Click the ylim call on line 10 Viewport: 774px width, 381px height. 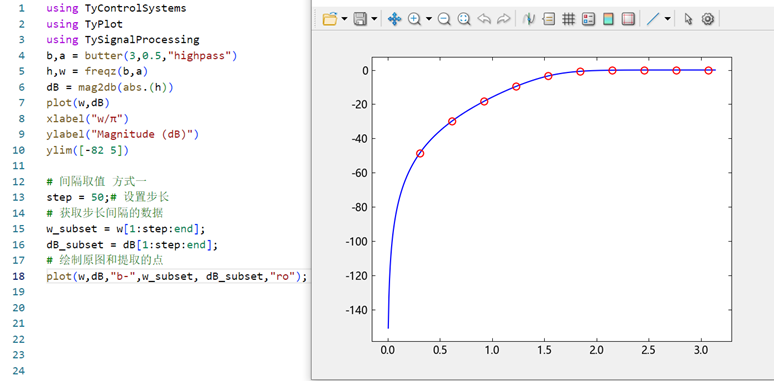(x=88, y=150)
